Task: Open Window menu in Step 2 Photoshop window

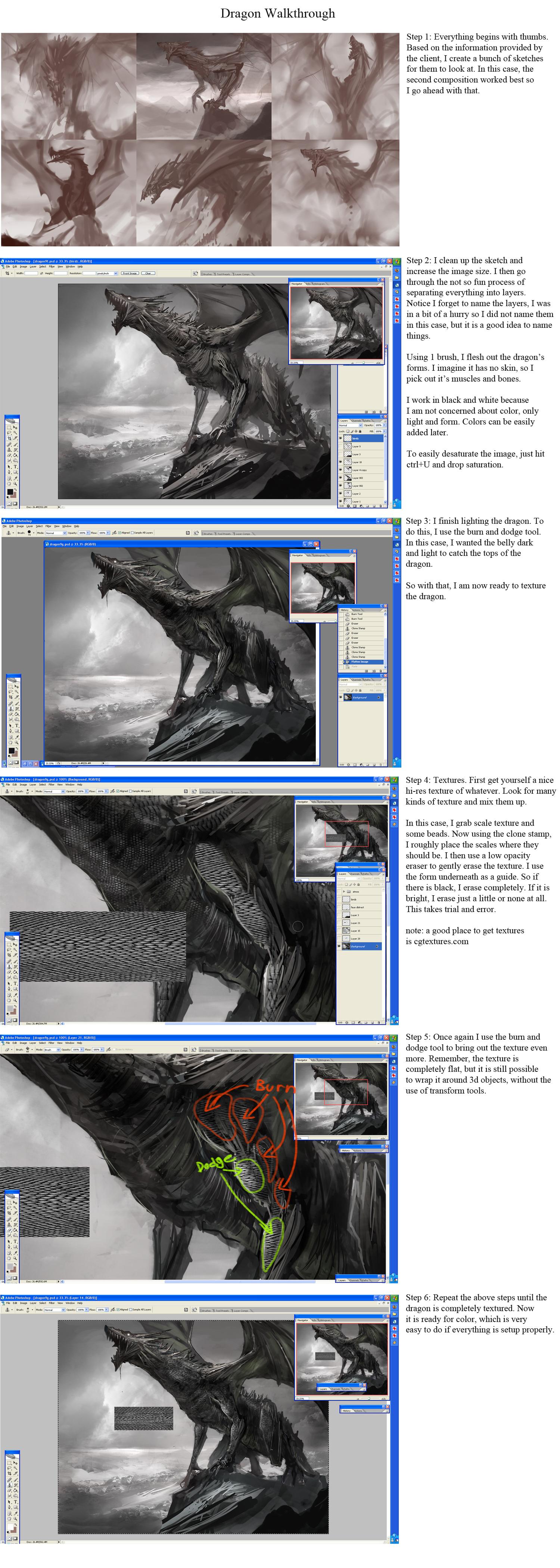Action: pyautogui.click(x=71, y=267)
